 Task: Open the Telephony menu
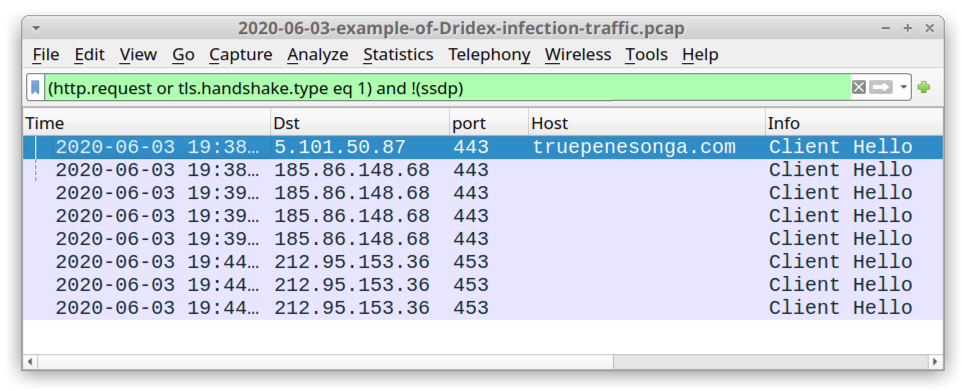[x=489, y=55]
